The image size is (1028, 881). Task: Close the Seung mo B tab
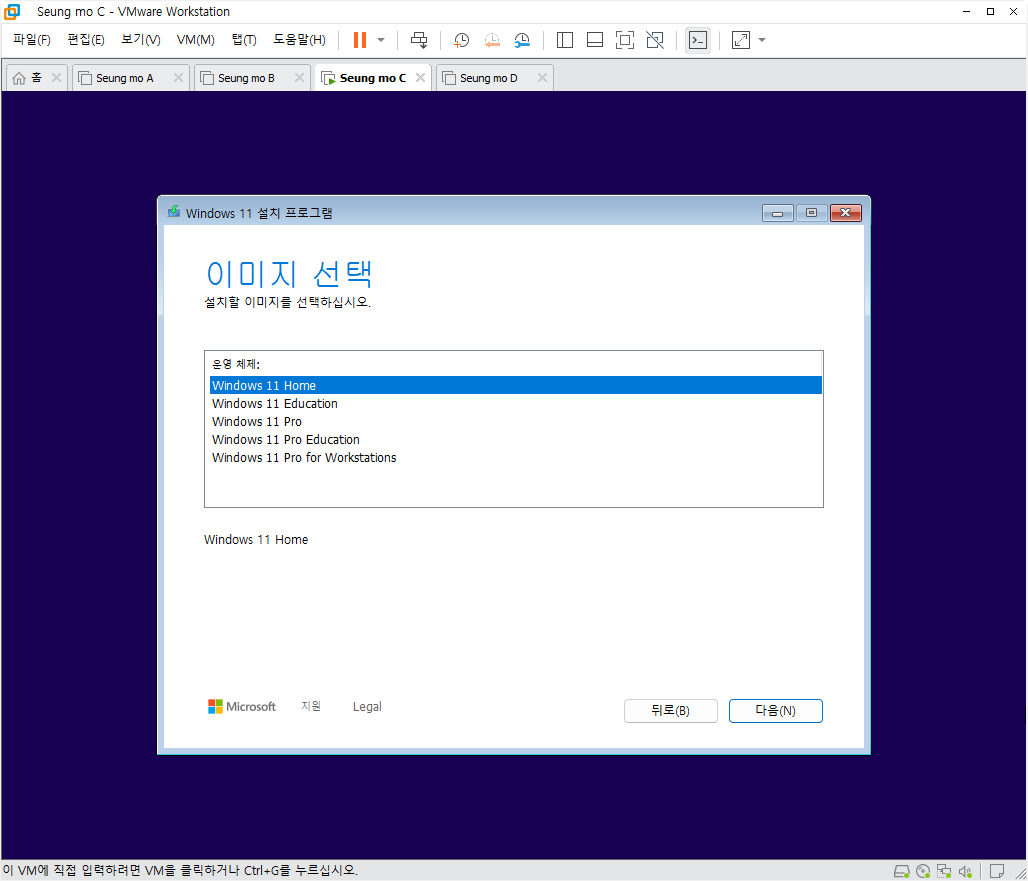[x=300, y=78]
